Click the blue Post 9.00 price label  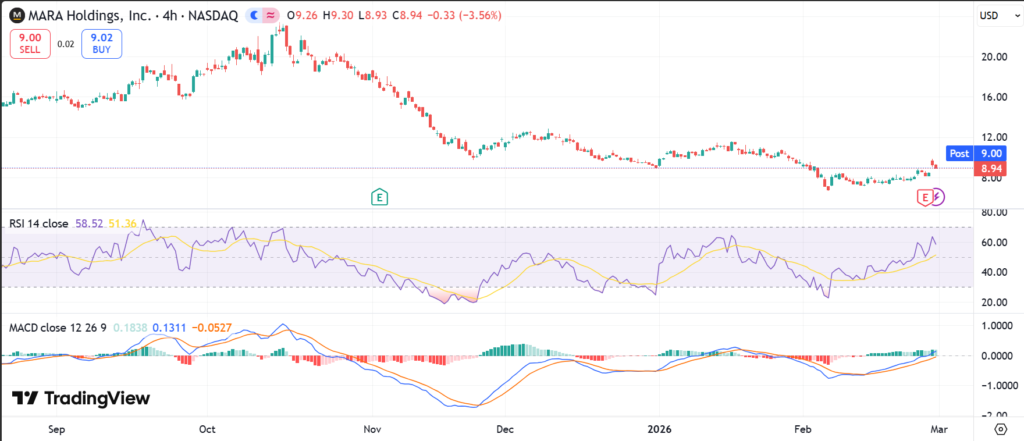click(975, 153)
